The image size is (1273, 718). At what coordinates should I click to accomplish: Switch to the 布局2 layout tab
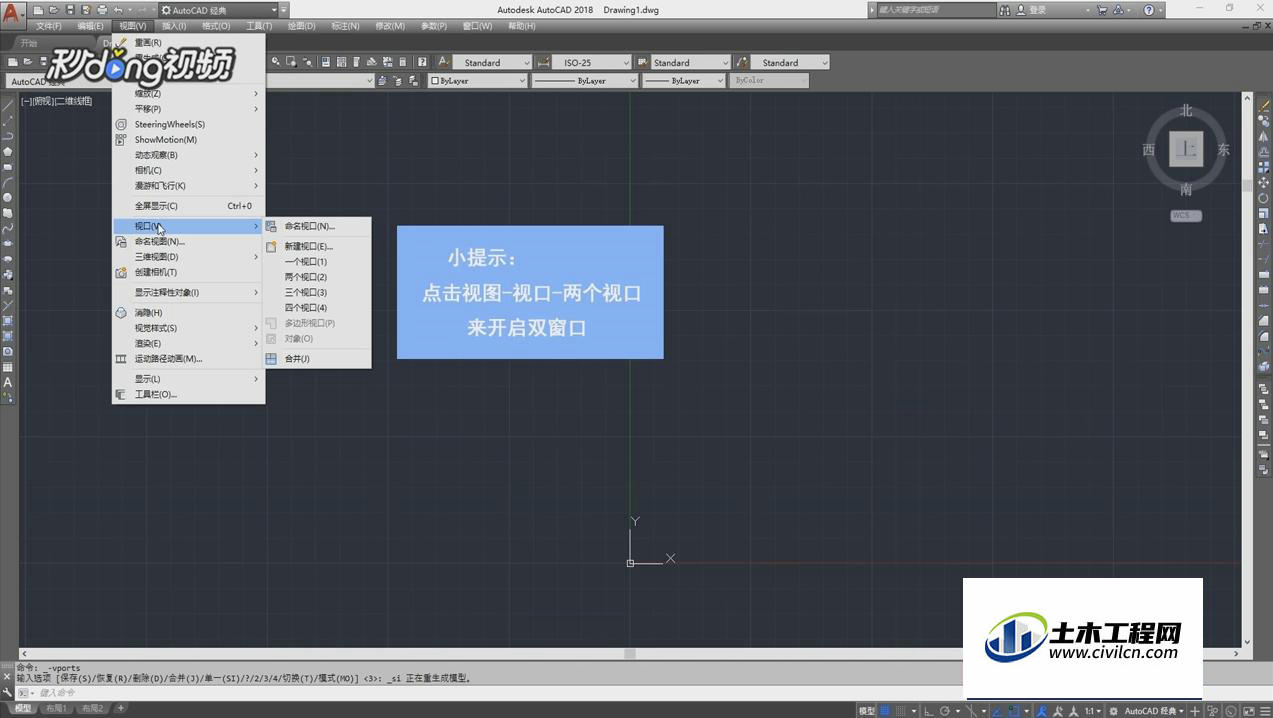(92, 709)
